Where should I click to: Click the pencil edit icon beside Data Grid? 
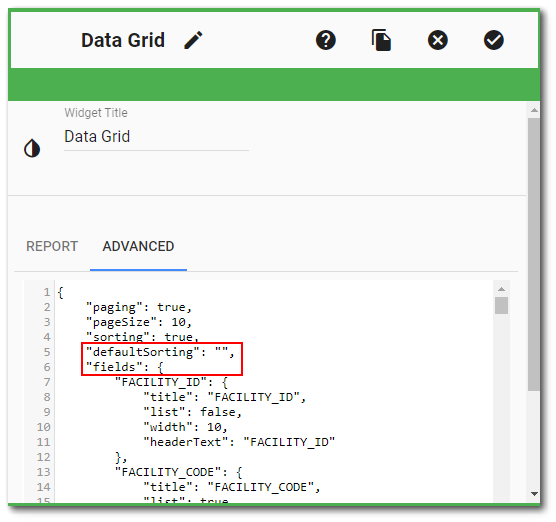[193, 40]
